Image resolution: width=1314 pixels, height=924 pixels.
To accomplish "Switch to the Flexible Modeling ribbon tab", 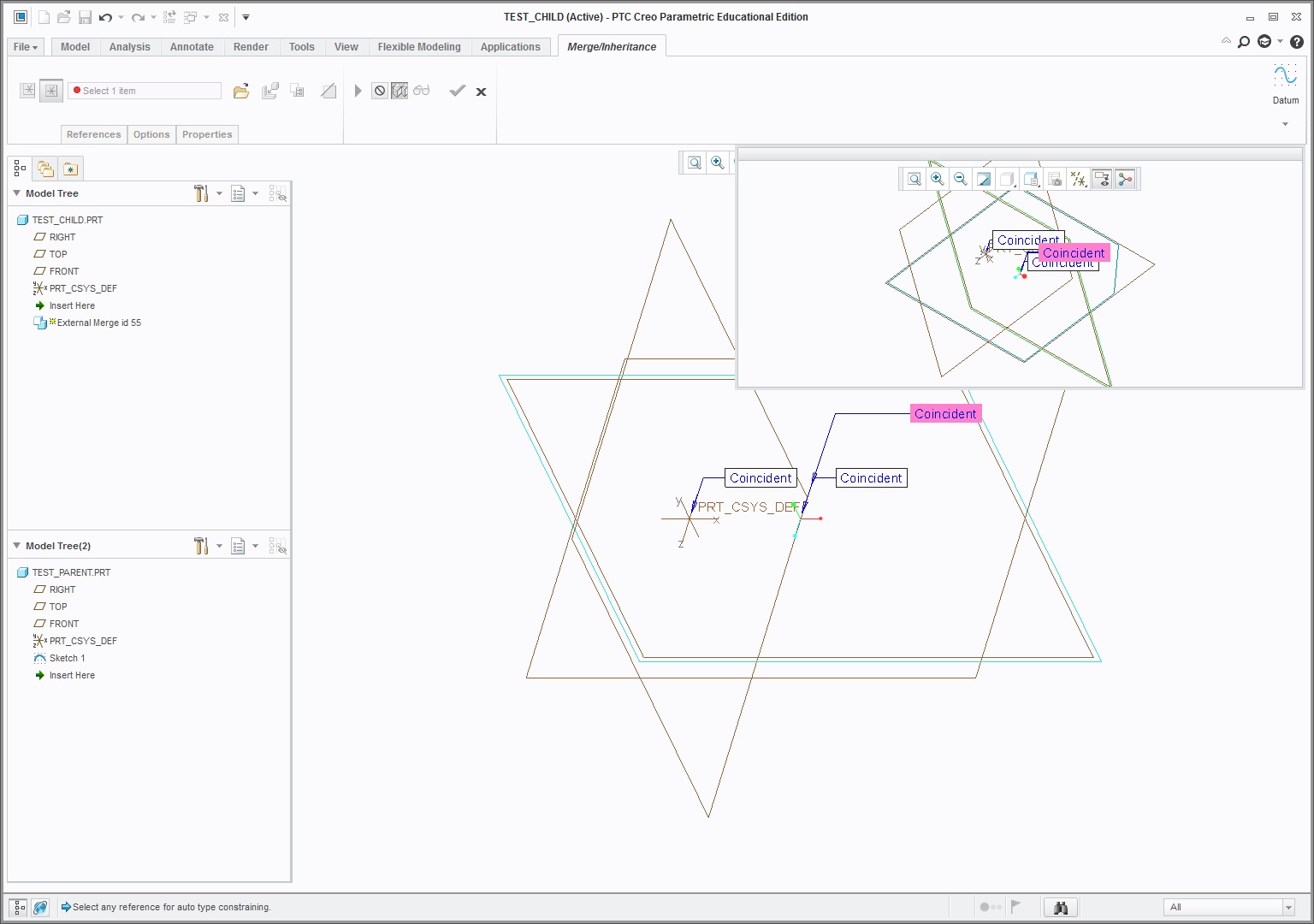I will tap(419, 47).
